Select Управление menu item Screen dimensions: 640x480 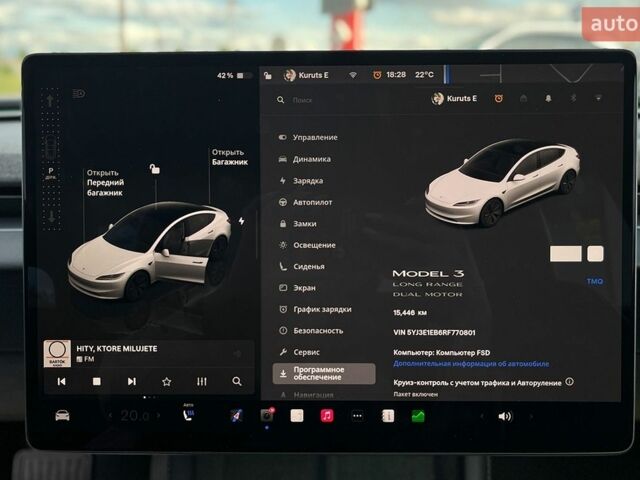pos(308,138)
